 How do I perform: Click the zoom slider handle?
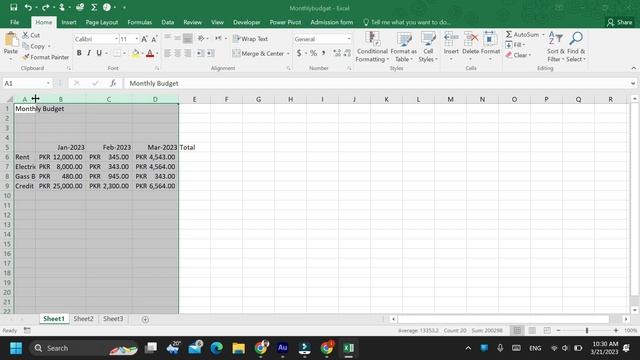pos(587,330)
